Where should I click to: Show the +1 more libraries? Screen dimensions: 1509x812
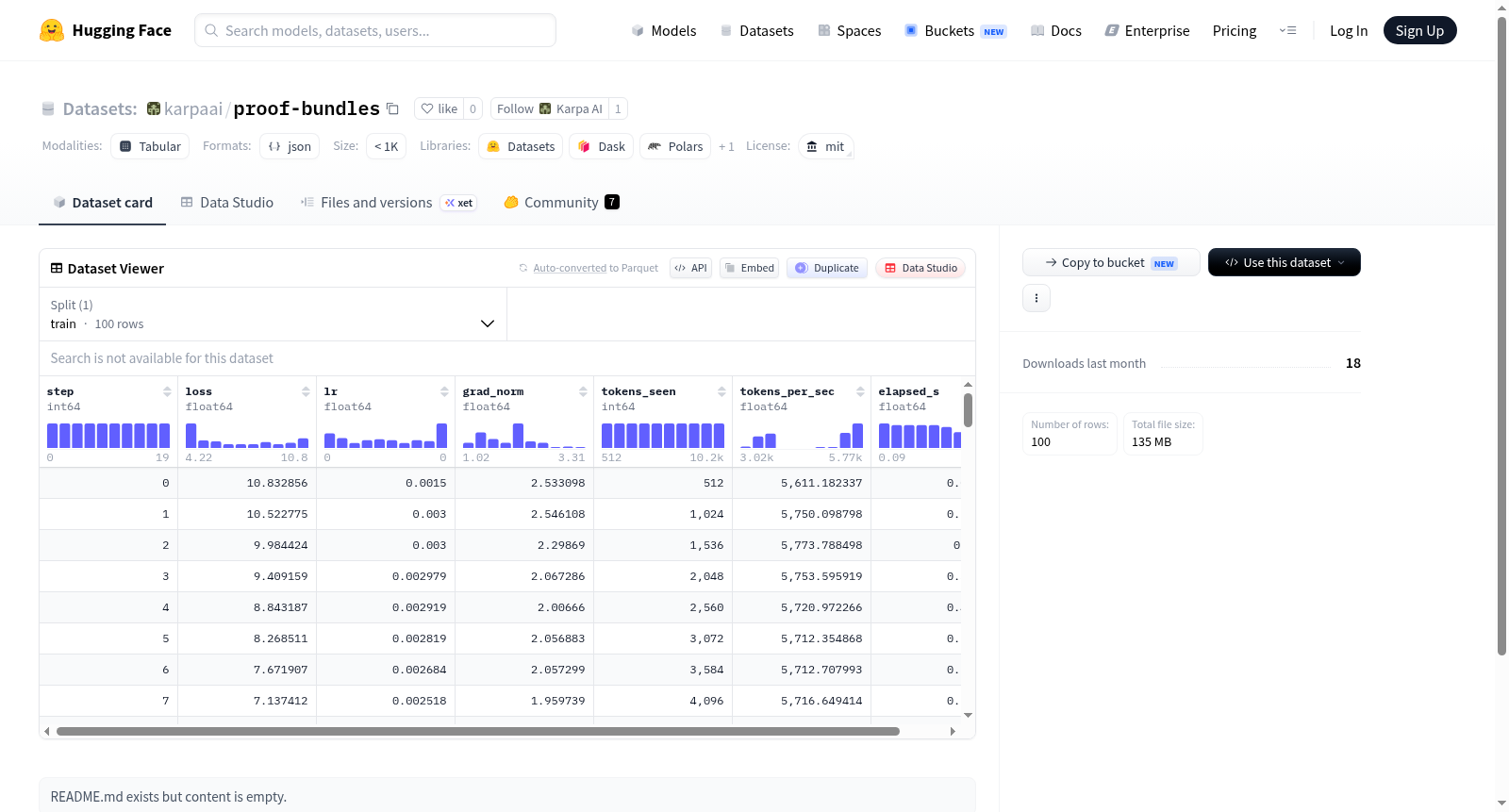pos(726,146)
